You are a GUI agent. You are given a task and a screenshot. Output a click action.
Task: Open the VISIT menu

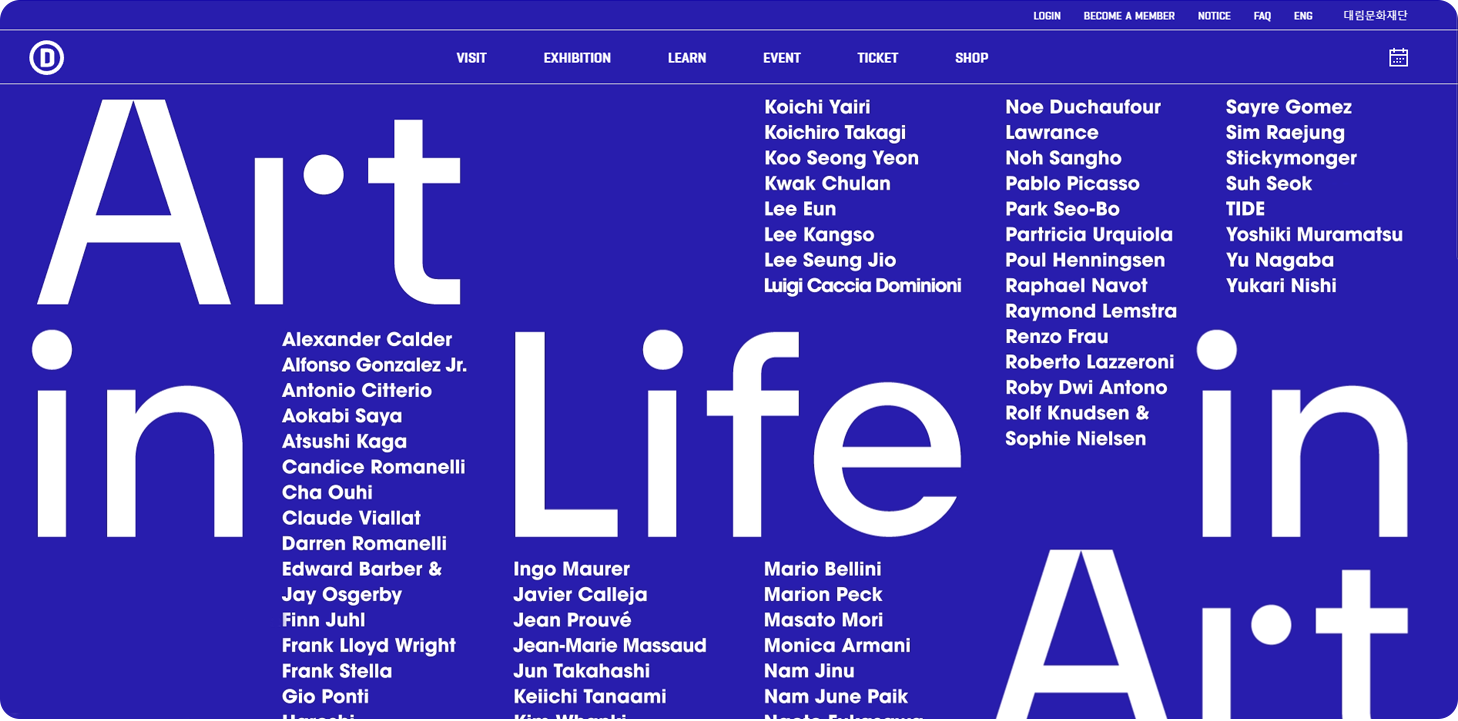pyautogui.click(x=471, y=58)
